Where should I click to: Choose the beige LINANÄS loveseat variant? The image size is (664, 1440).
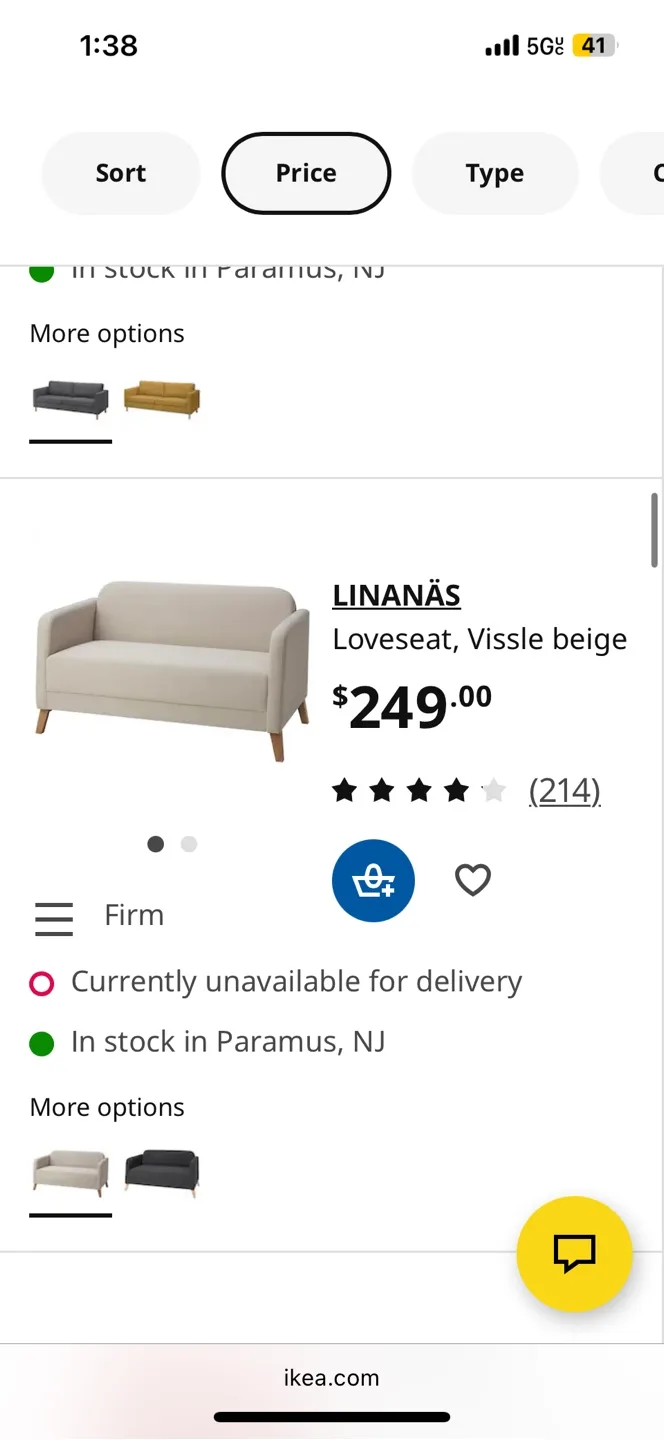70,1171
